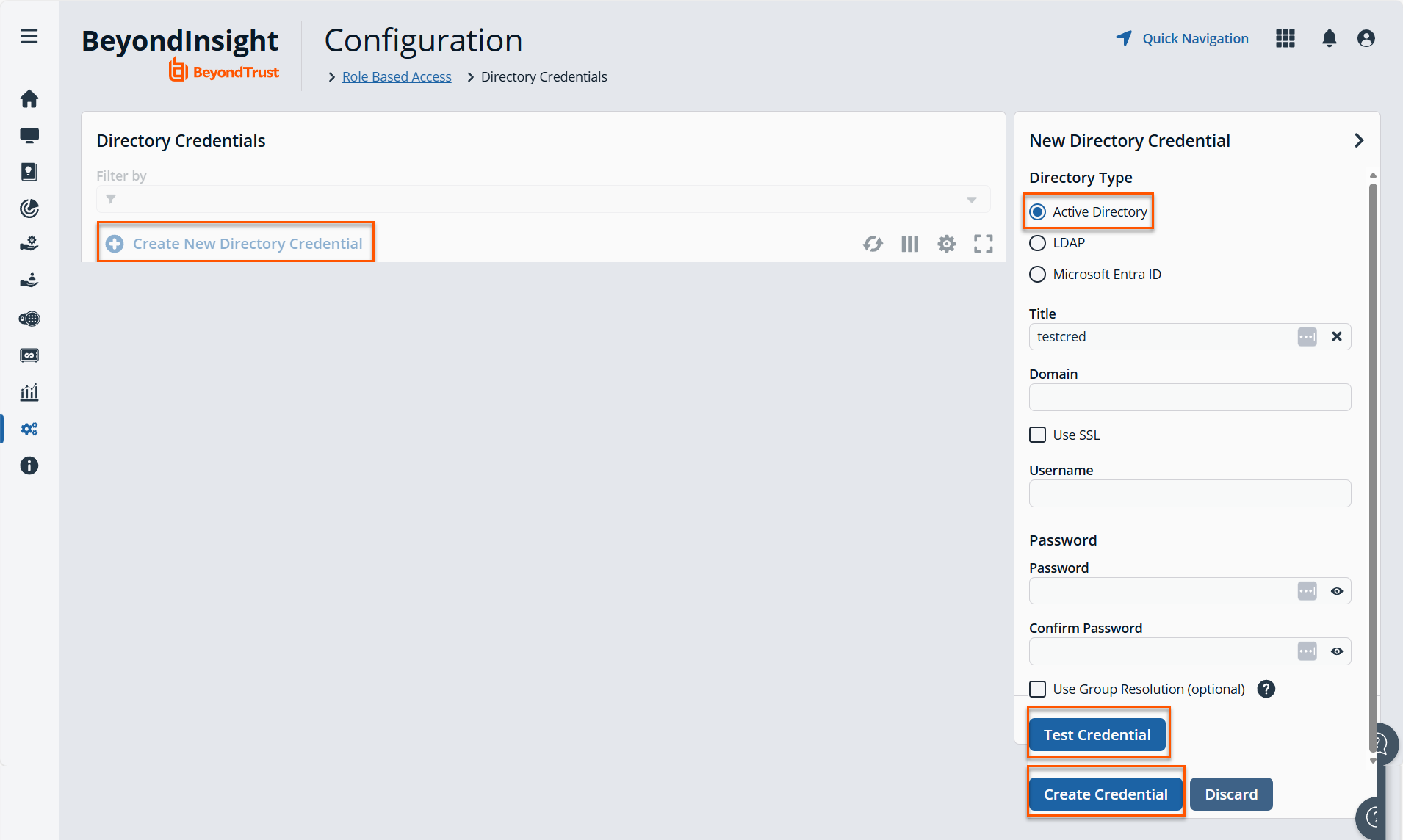Open the hand with gear sidebar icon

click(x=29, y=244)
